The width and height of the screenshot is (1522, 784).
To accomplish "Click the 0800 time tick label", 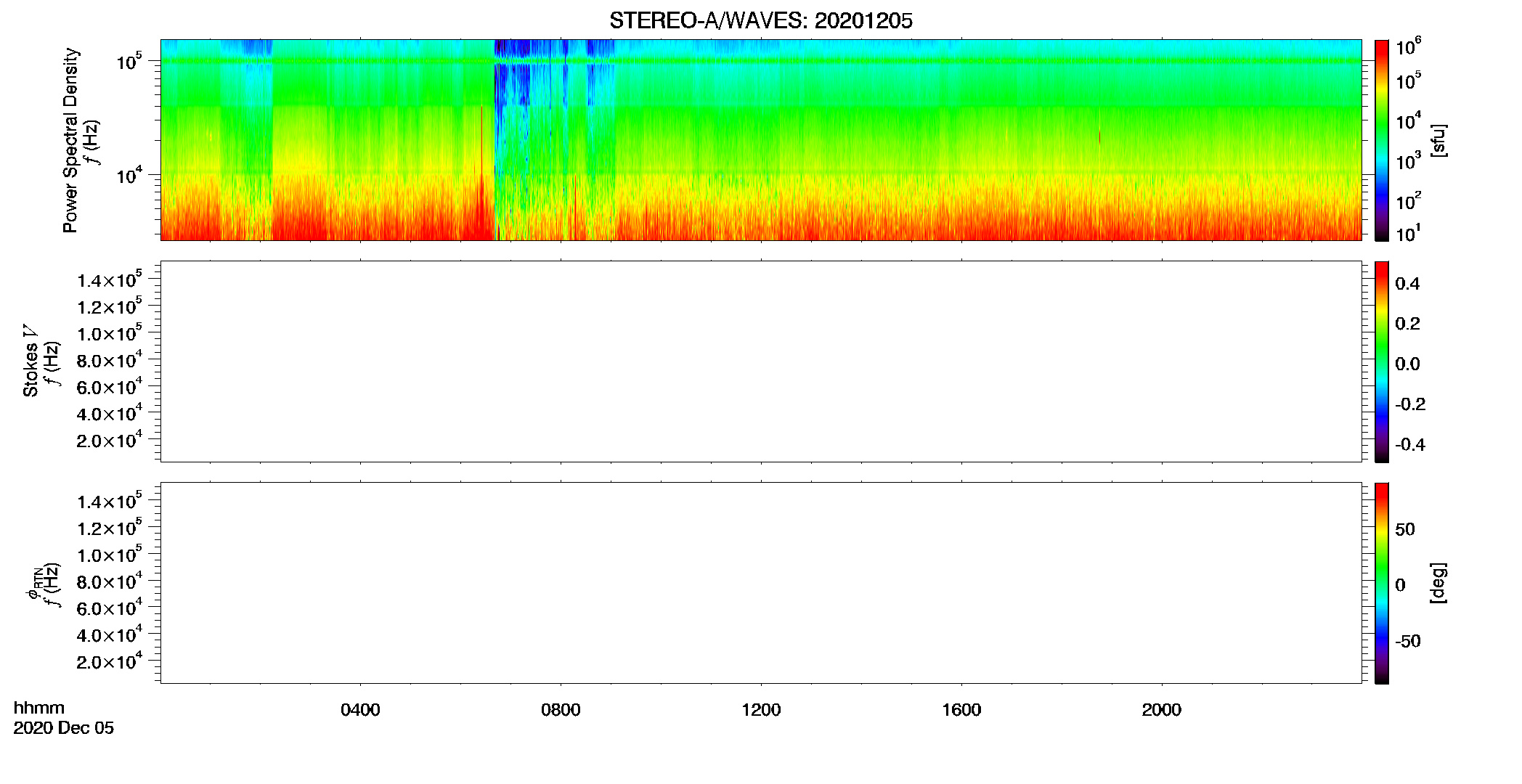I will coord(561,710).
